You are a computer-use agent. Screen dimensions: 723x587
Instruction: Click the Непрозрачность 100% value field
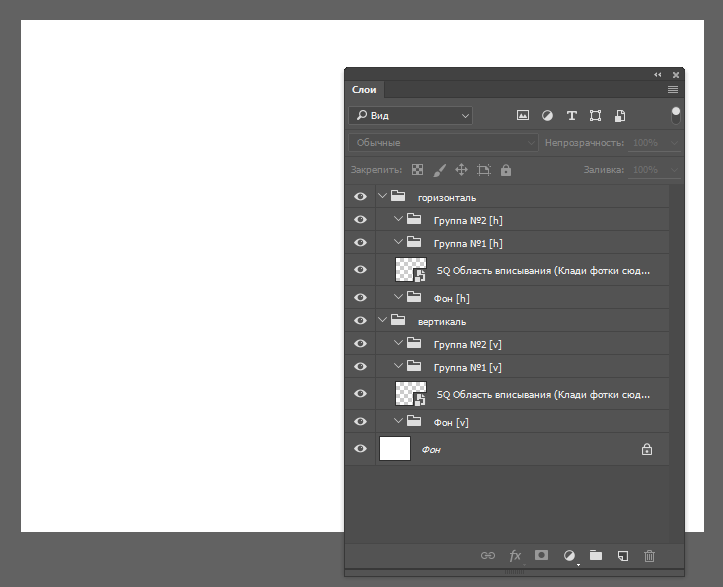(x=646, y=142)
